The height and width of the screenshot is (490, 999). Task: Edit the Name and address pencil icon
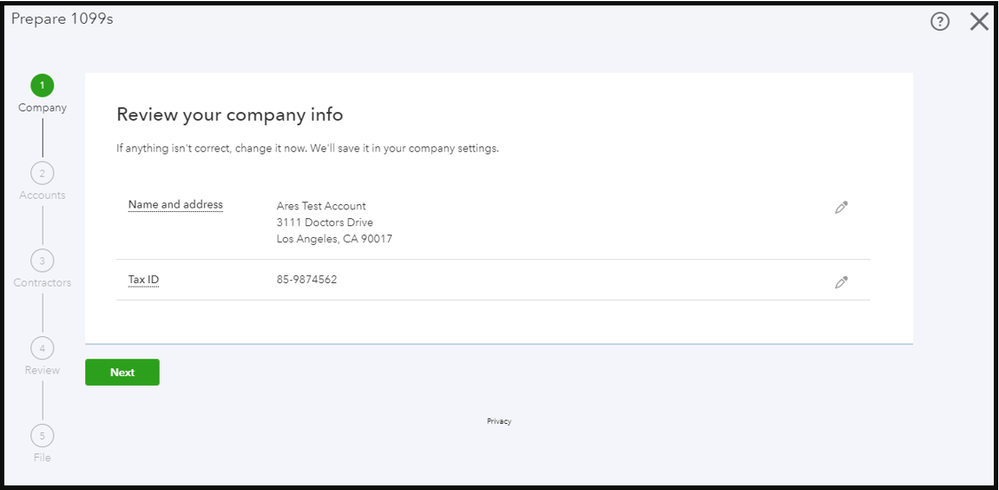[x=841, y=207]
